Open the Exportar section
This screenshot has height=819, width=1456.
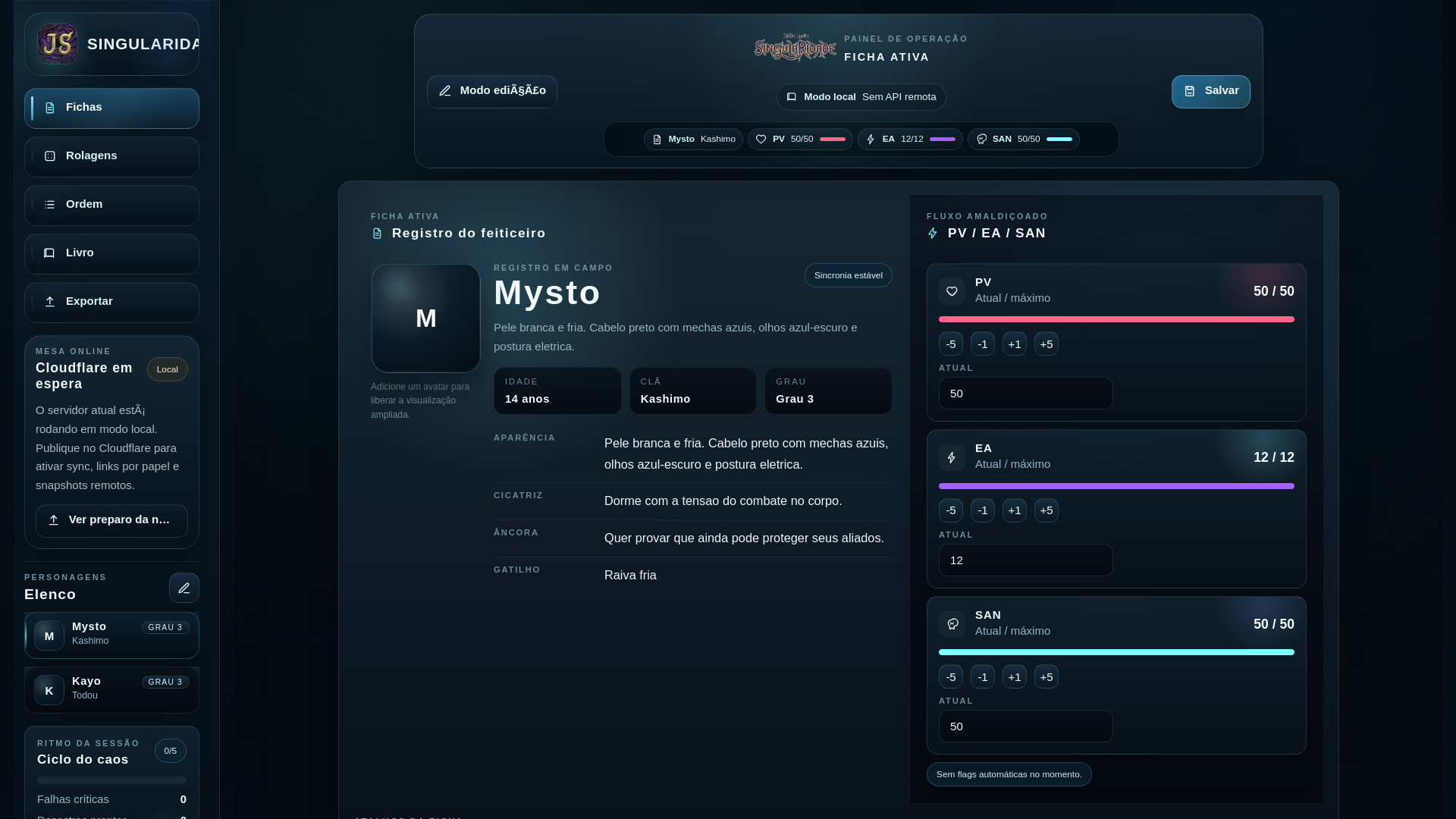[x=111, y=302]
